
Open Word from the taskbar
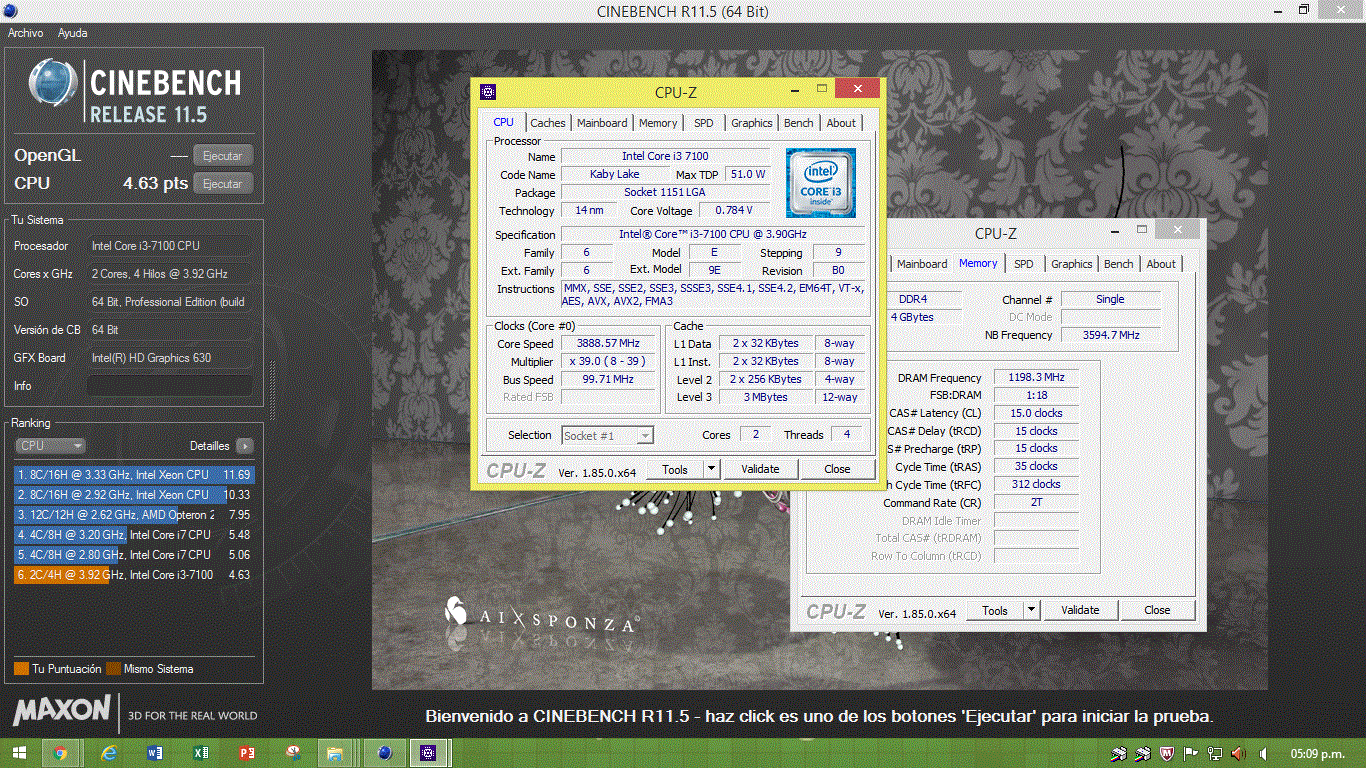tap(155, 753)
